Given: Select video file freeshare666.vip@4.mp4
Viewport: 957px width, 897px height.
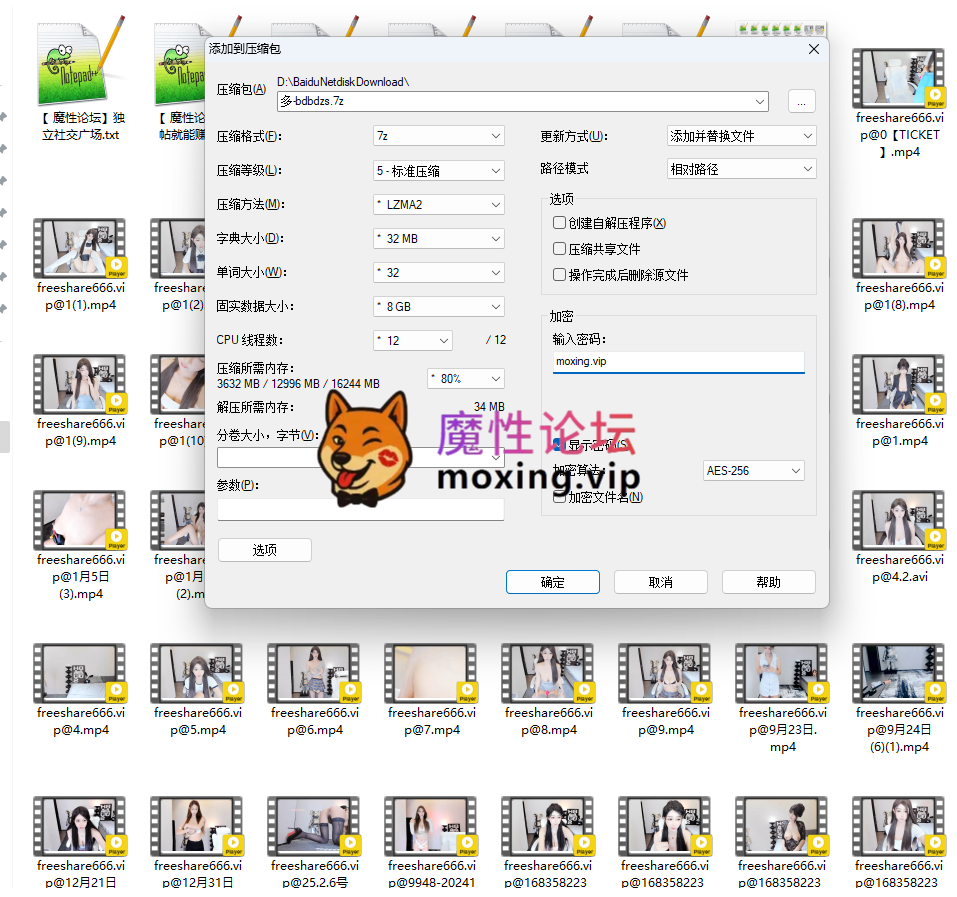Looking at the screenshot, I should point(79,673).
